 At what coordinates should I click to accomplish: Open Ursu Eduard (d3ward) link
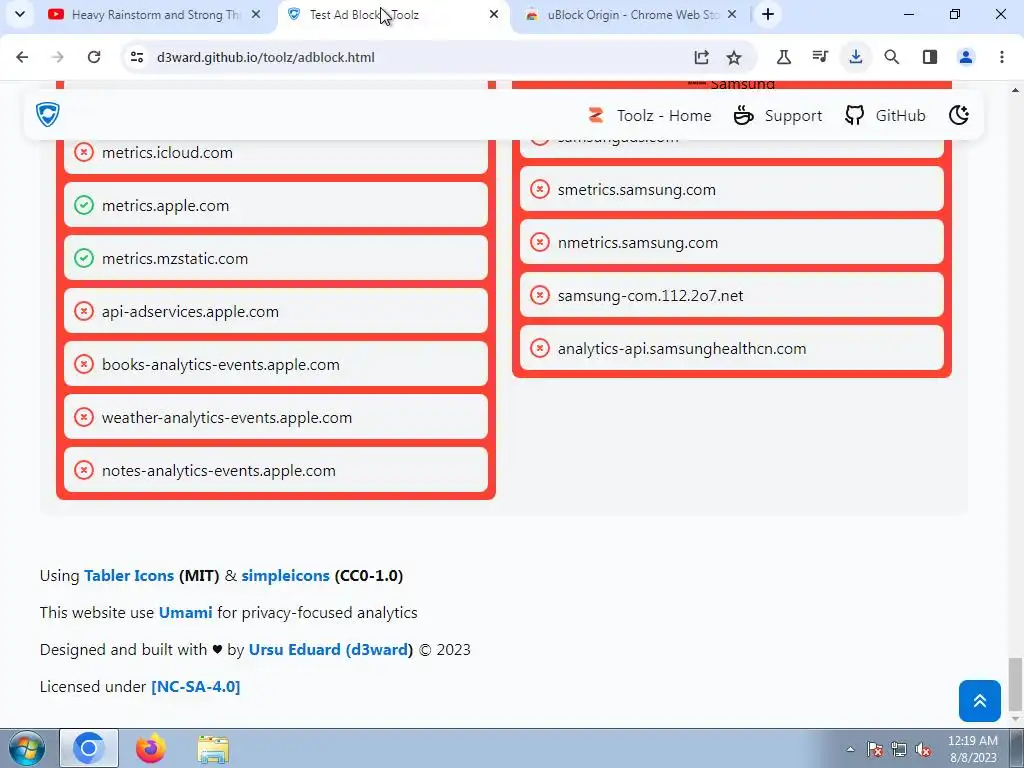(329, 650)
